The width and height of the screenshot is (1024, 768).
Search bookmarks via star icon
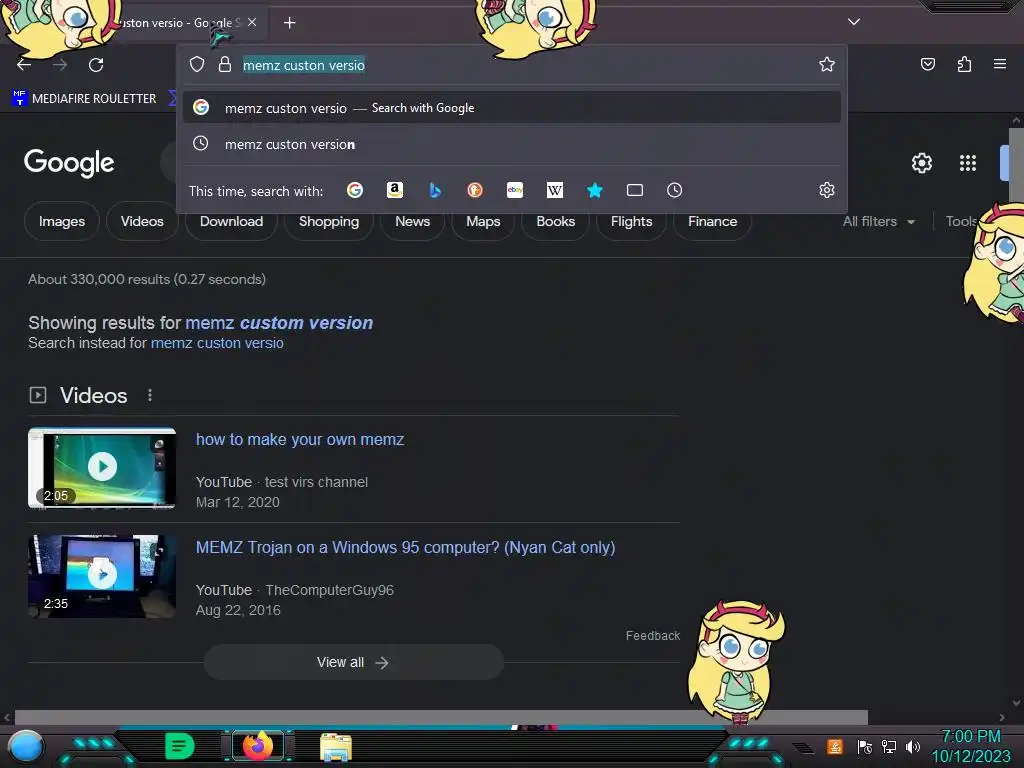pos(594,190)
